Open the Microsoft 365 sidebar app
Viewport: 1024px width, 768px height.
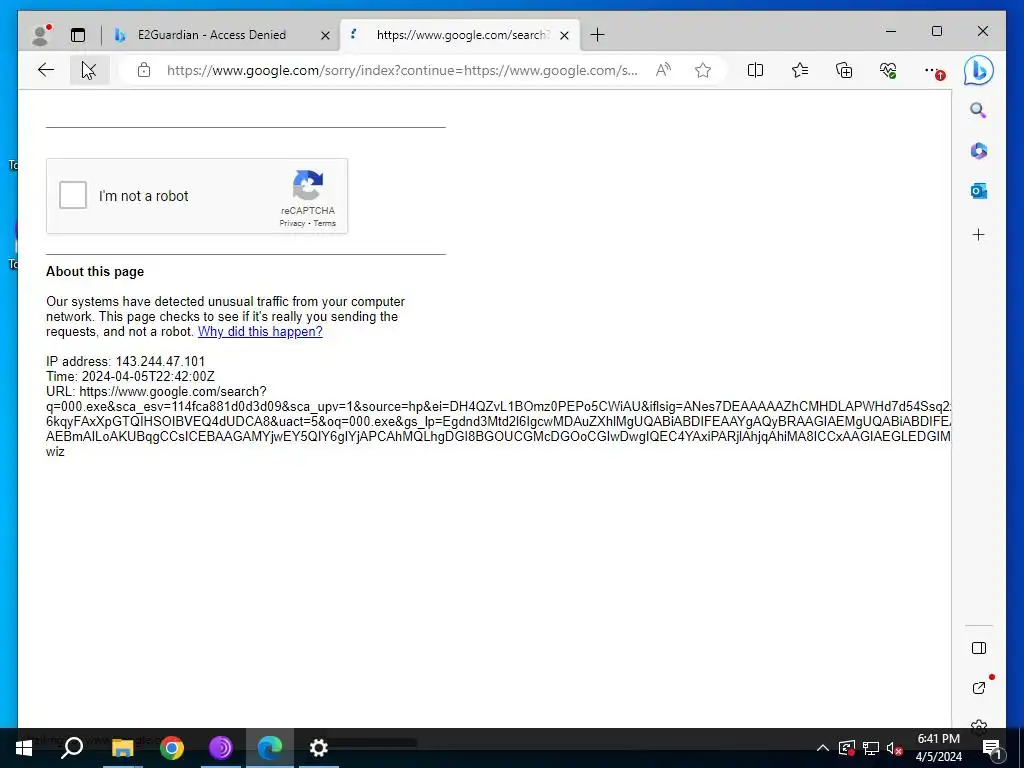tap(978, 151)
